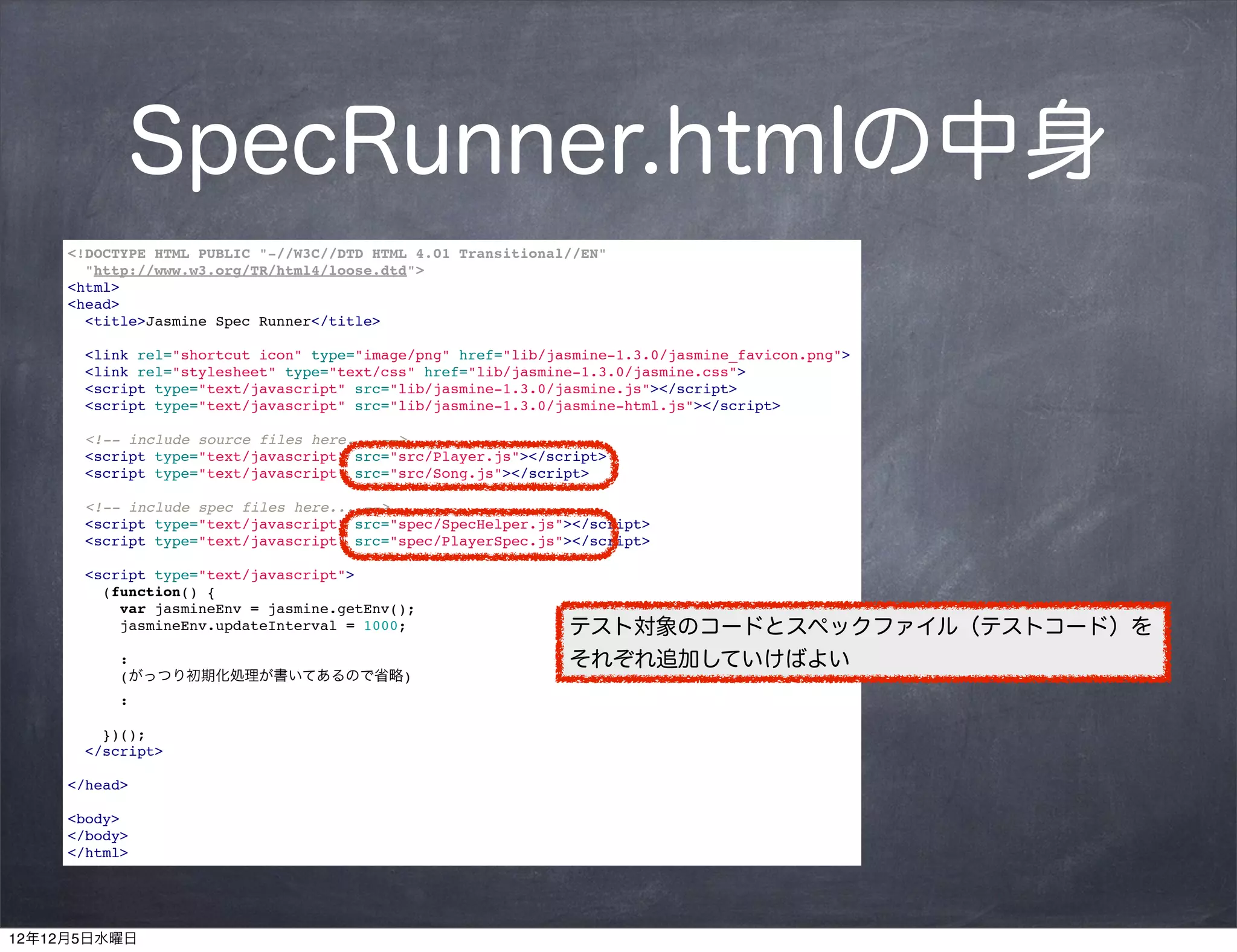Image resolution: width=1237 pixels, height=952 pixels.
Task: Click the spec/SpecHelper.js script reference
Action: pyautogui.click(x=502, y=524)
